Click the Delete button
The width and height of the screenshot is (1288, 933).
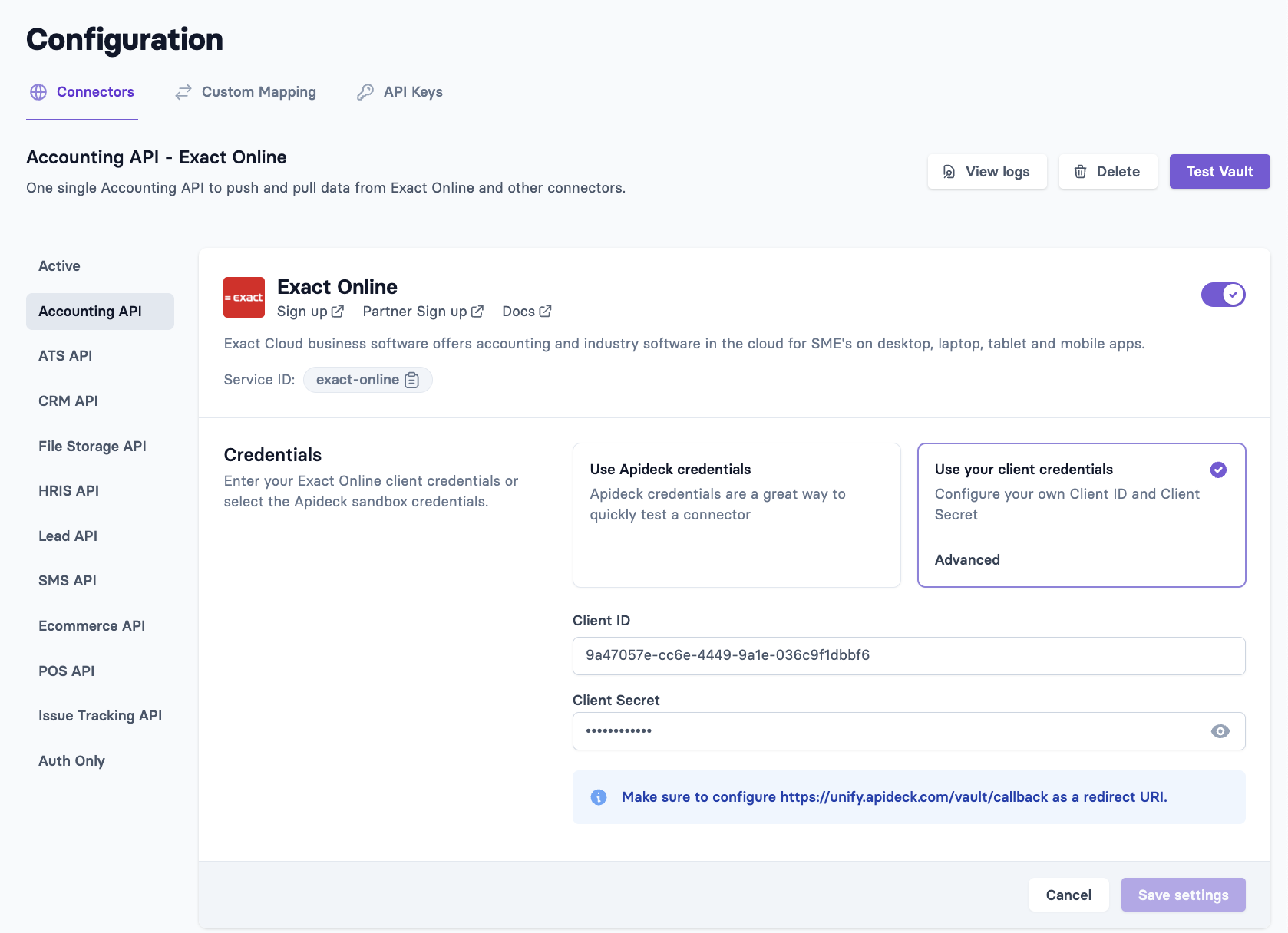pos(1108,172)
